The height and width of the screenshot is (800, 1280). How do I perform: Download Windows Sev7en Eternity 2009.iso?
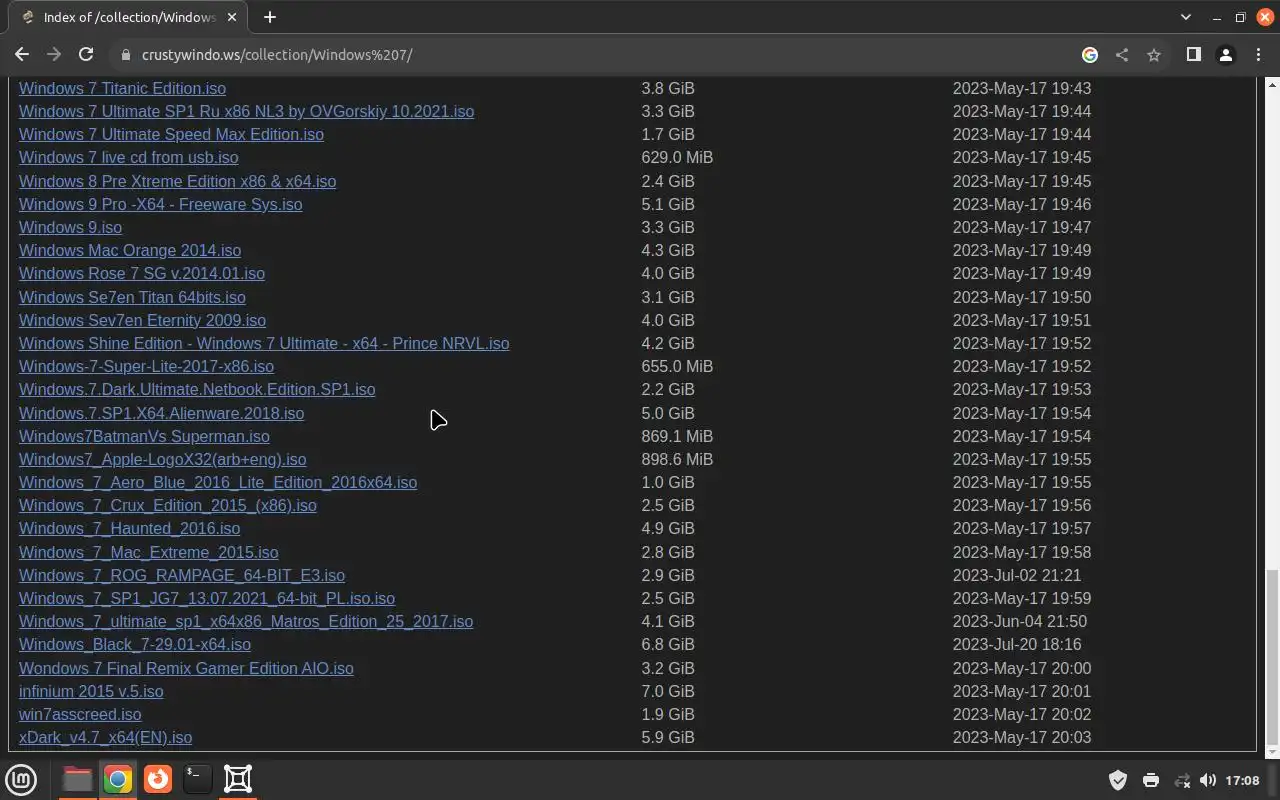142,320
